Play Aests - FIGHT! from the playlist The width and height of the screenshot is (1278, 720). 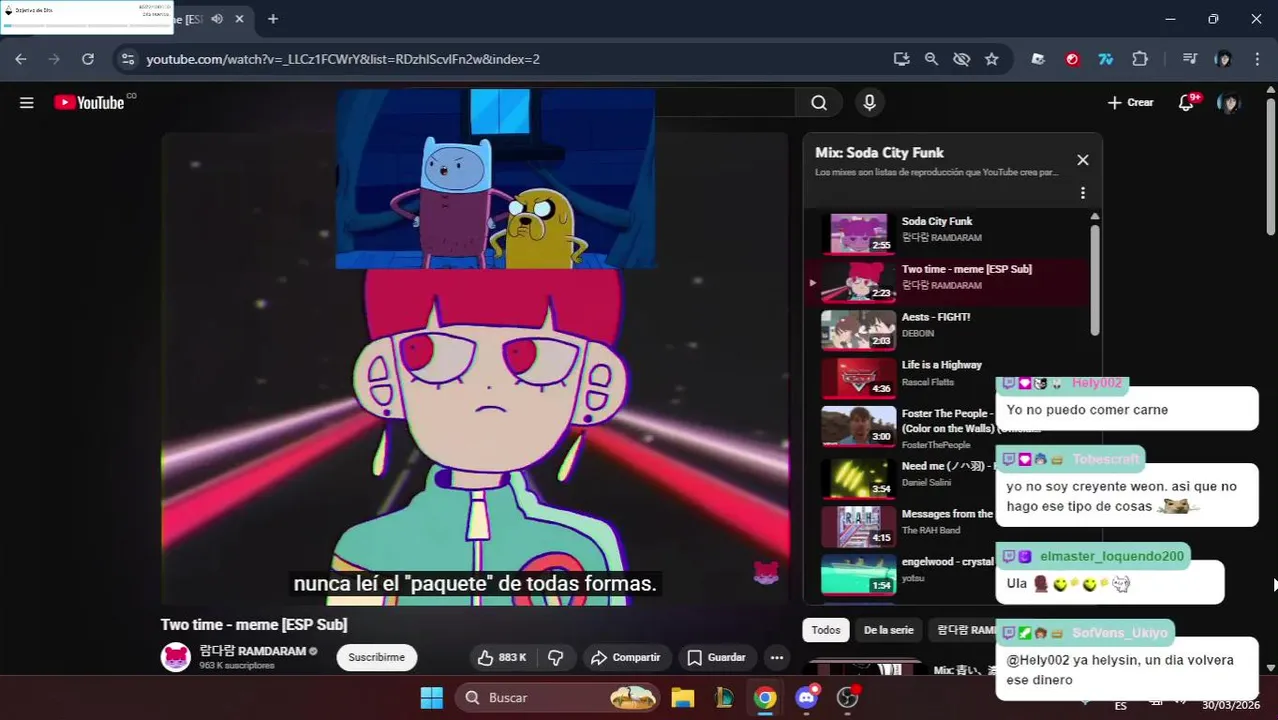[x=946, y=330]
